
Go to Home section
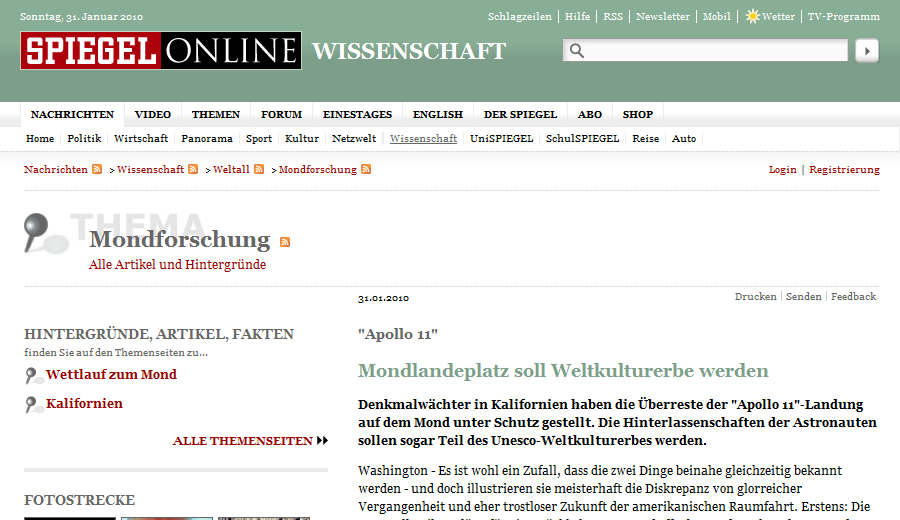coord(40,138)
